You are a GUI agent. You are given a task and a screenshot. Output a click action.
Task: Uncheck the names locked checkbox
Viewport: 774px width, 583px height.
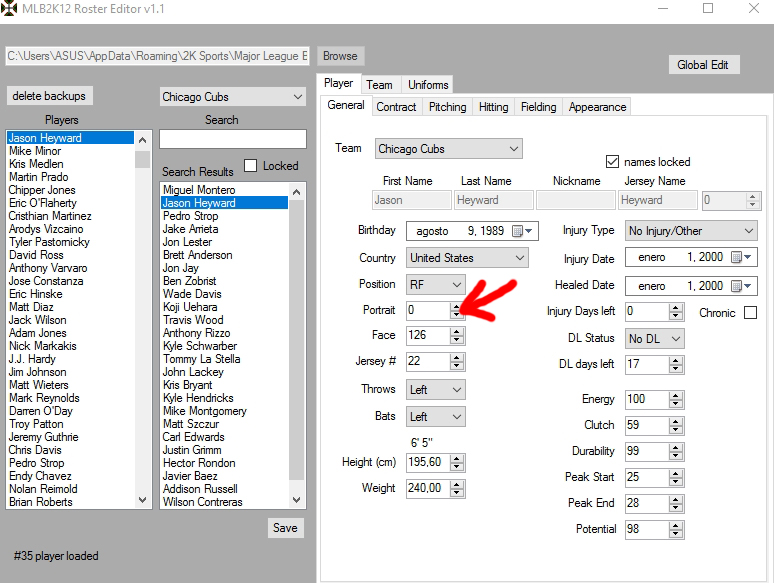click(x=612, y=161)
